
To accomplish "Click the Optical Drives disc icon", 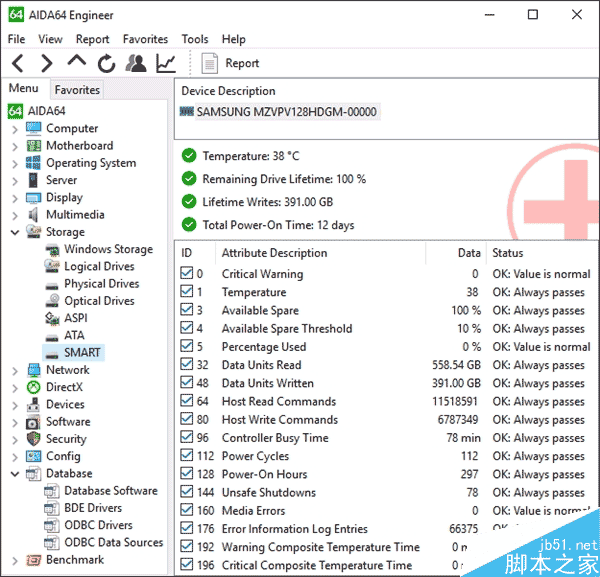I will tap(52, 301).
